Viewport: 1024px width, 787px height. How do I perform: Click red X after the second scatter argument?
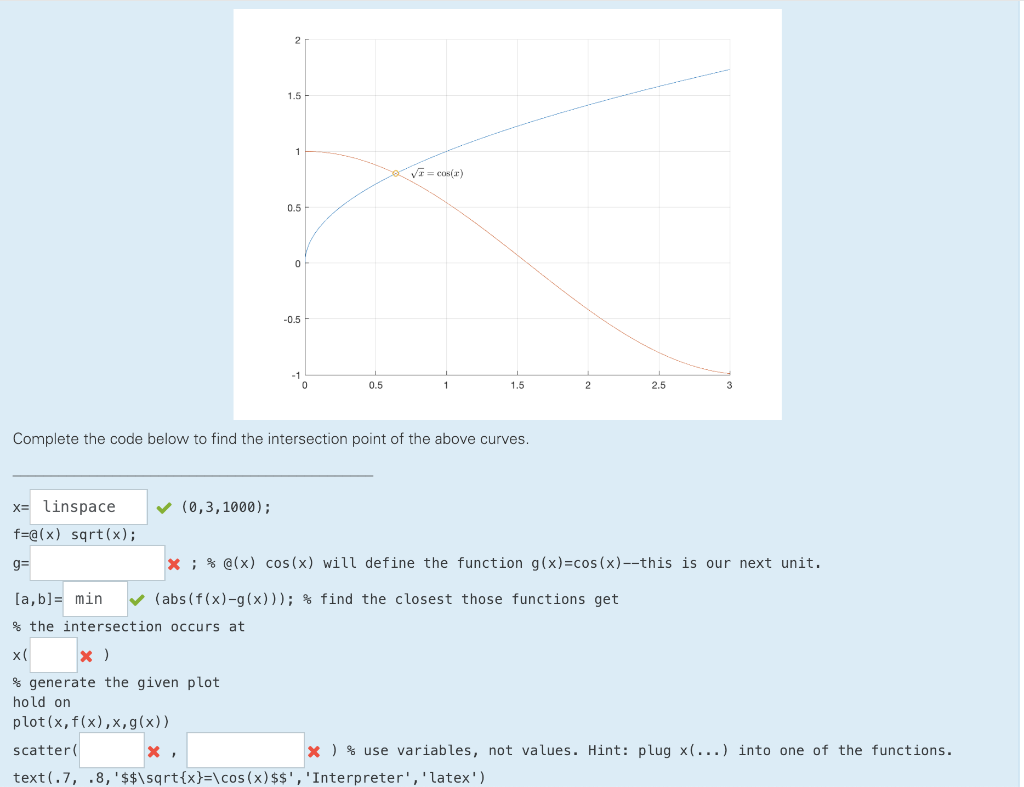pos(314,749)
